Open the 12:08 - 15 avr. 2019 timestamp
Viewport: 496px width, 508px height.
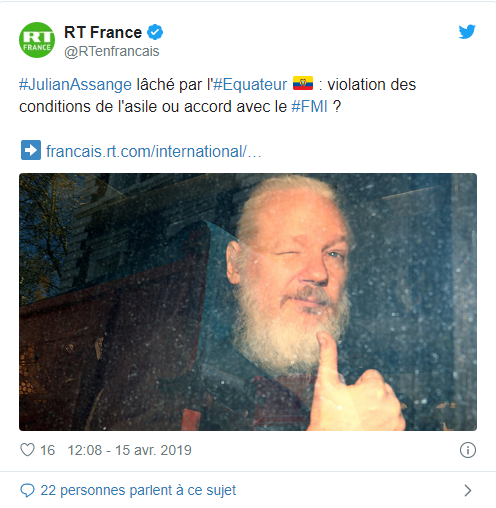pos(129,450)
